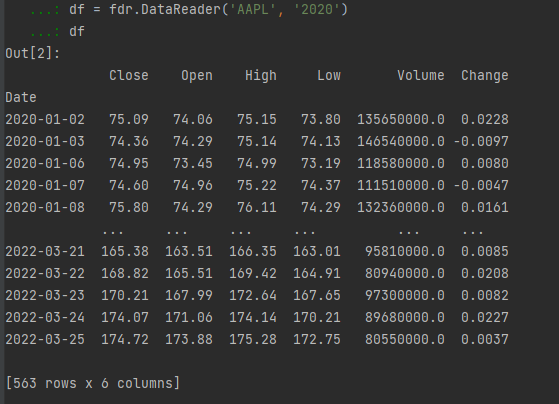Image resolution: width=559 pixels, height=404 pixels.
Task: Click the date 2020-01-06
Action: (x=45, y=163)
